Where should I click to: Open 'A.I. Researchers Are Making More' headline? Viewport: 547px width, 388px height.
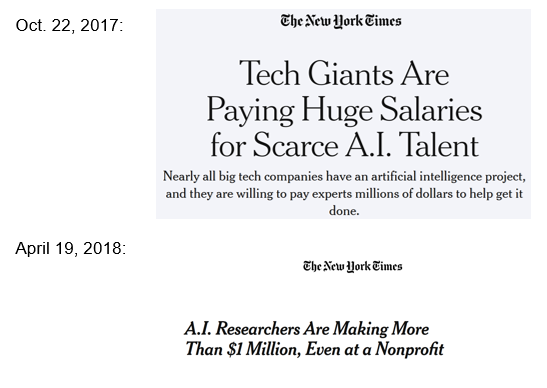point(306,329)
